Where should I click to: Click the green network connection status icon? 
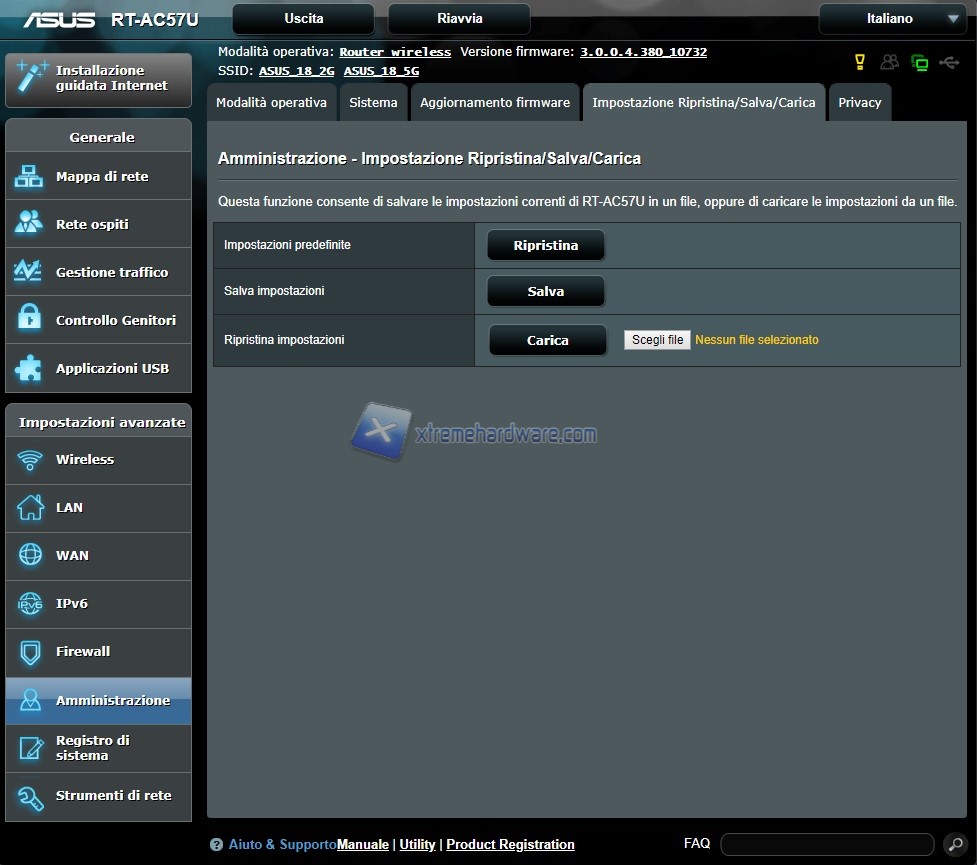(919, 63)
